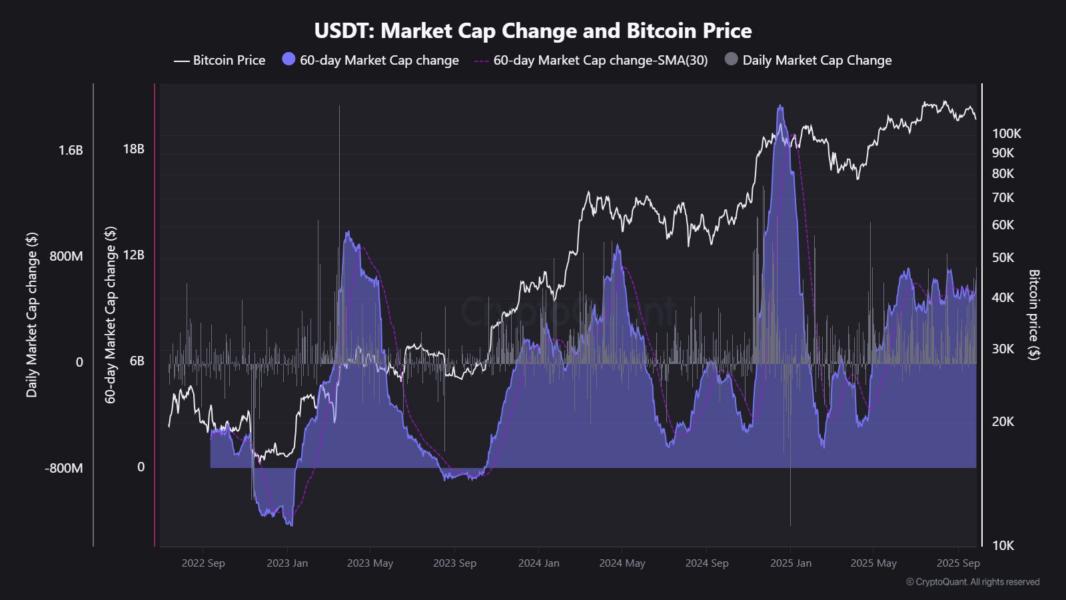The height and width of the screenshot is (600, 1066).
Task: Toggle the Daily Market Cap Change series label
Action: 817,60
